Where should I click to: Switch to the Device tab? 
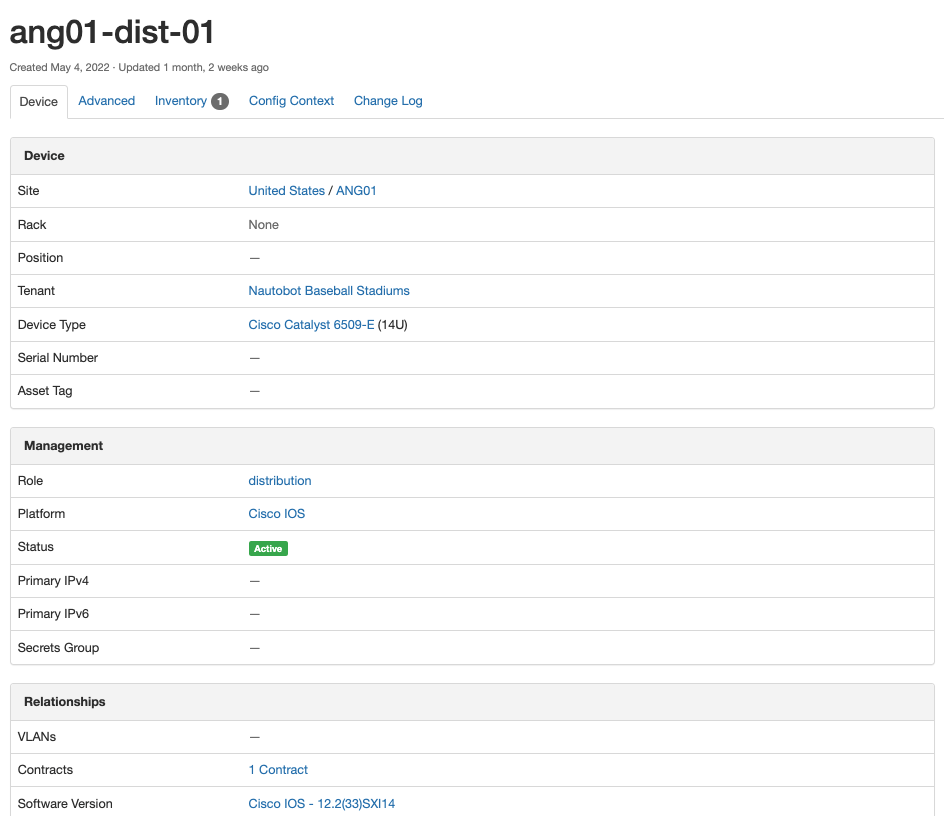click(39, 102)
